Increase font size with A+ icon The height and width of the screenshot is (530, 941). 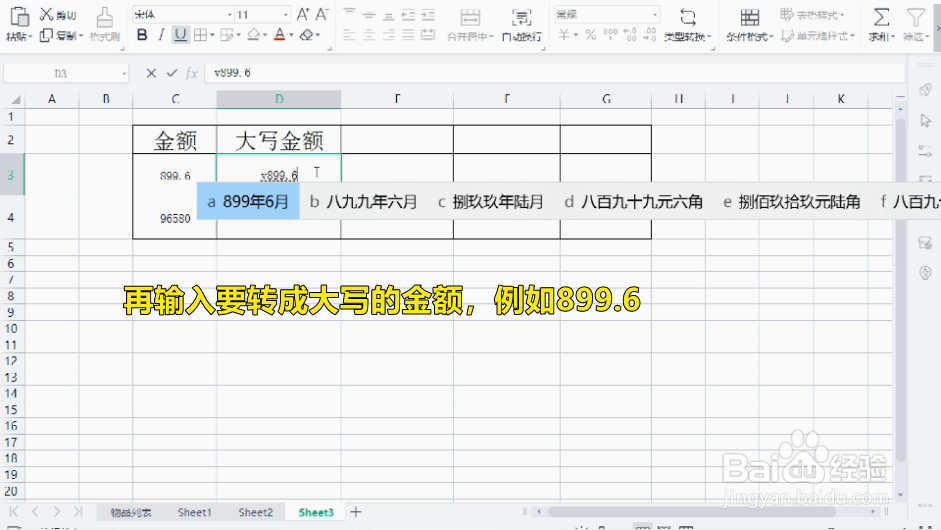coord(303,14)
